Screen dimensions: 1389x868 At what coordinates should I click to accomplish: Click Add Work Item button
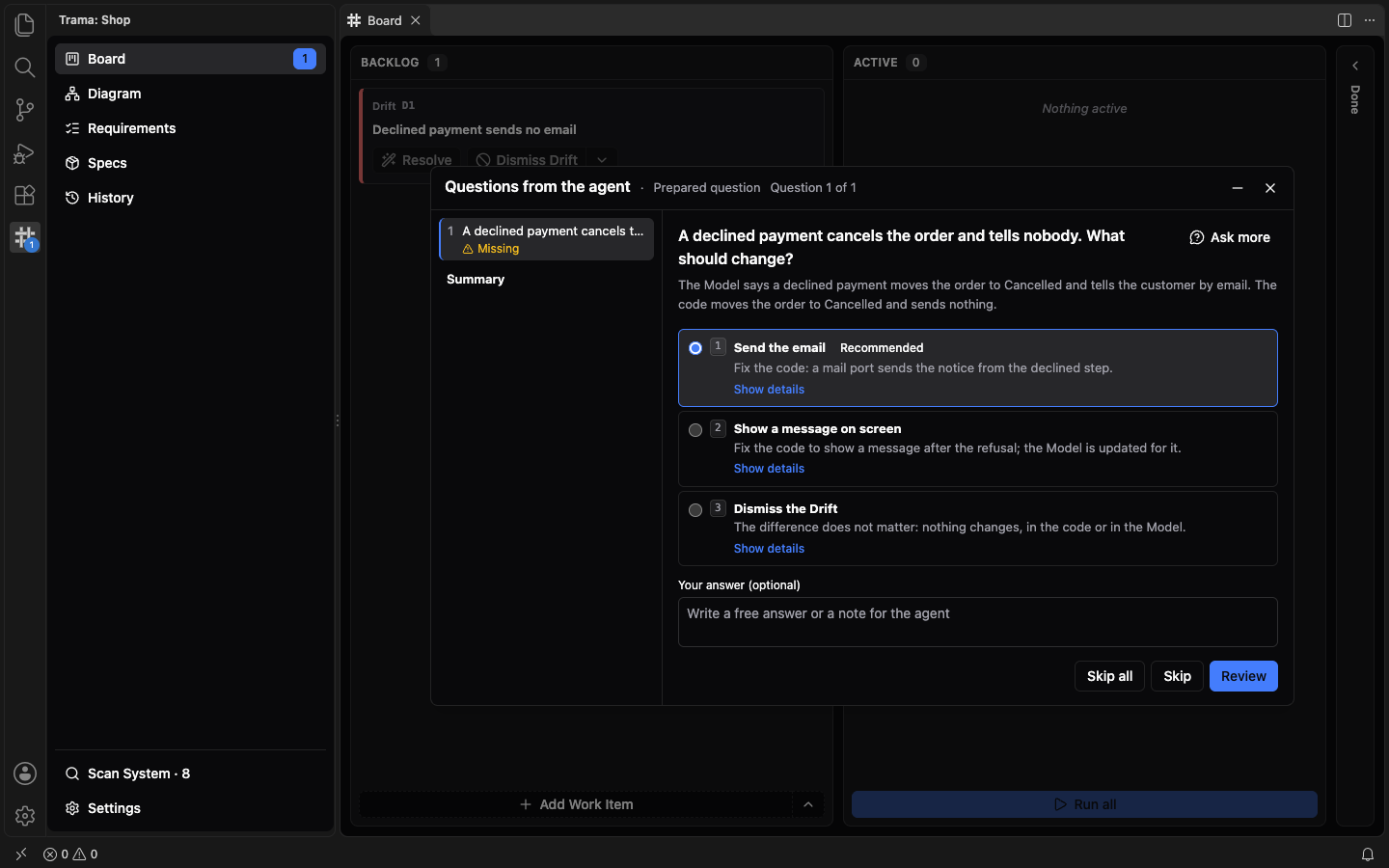coord(577,804)
